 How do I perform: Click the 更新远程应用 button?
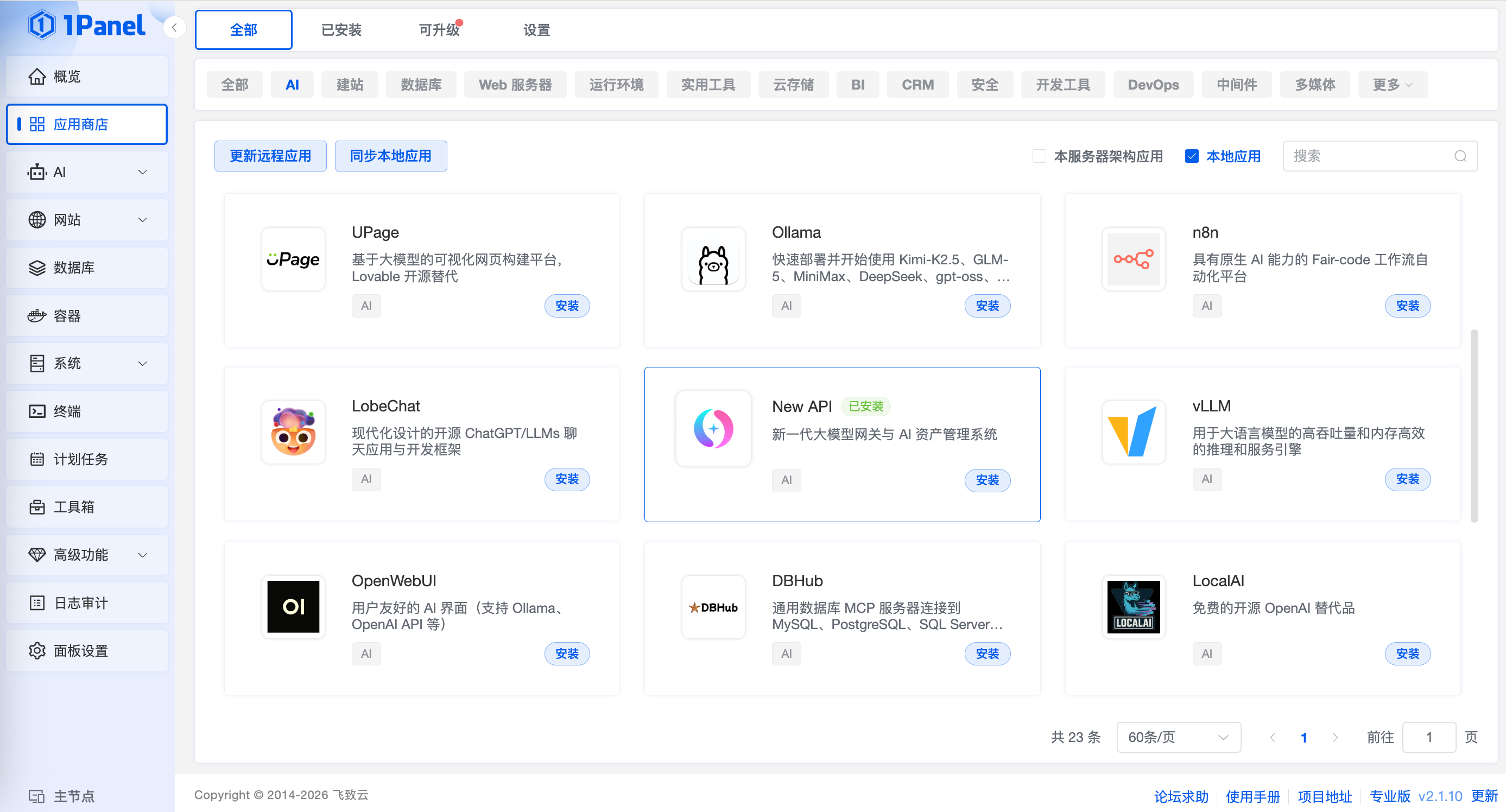270,156
